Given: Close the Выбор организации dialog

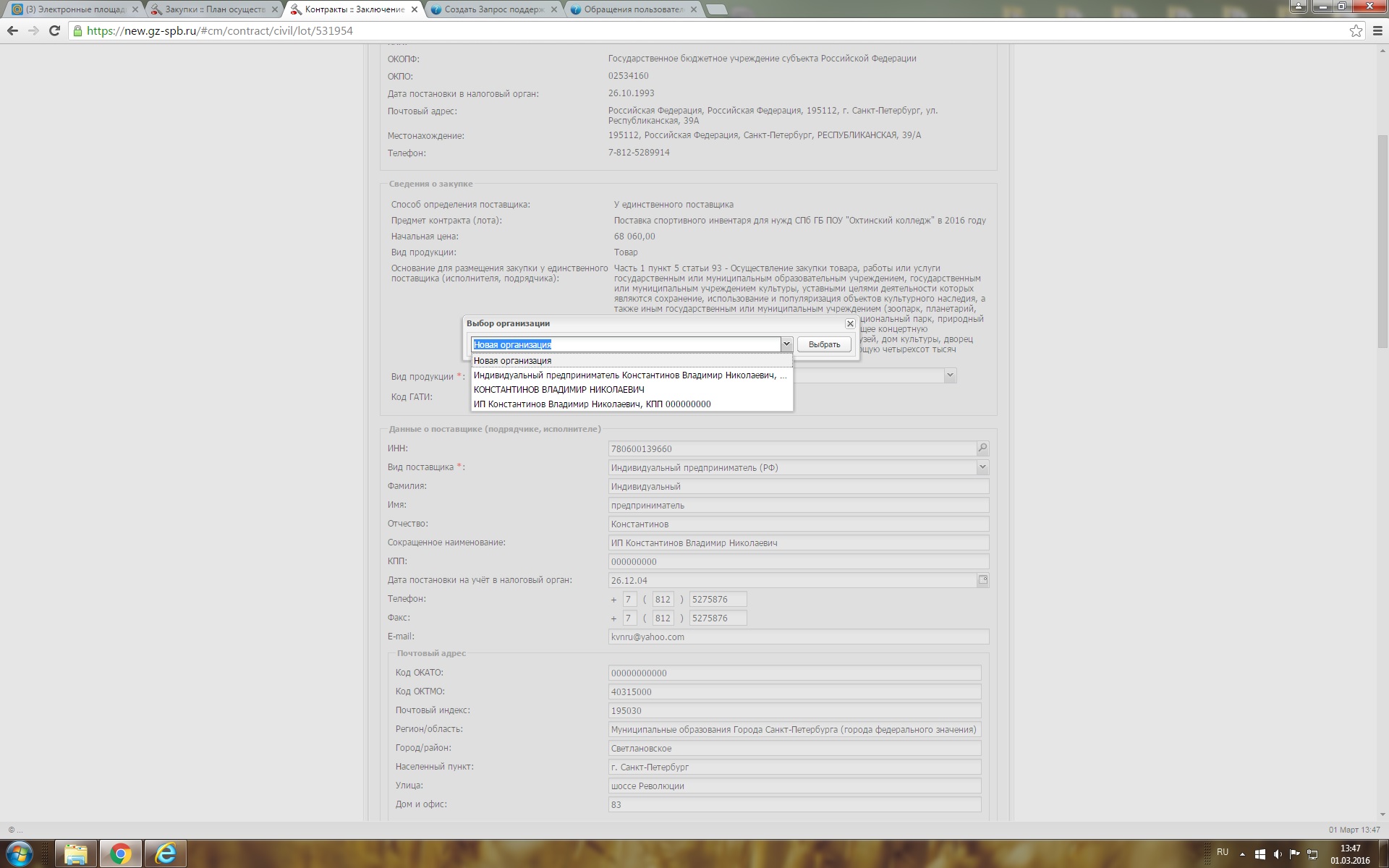Looking at the screenshot, I should (x=850, y=324).
